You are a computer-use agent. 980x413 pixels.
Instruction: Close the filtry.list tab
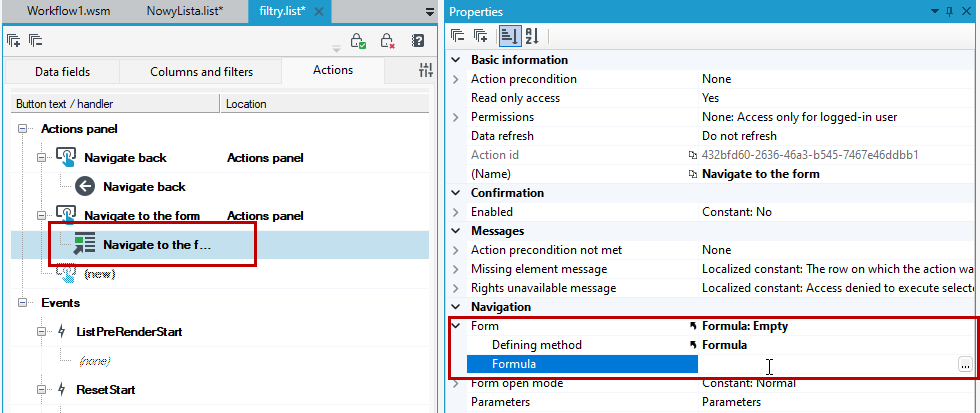click(319, 11)
